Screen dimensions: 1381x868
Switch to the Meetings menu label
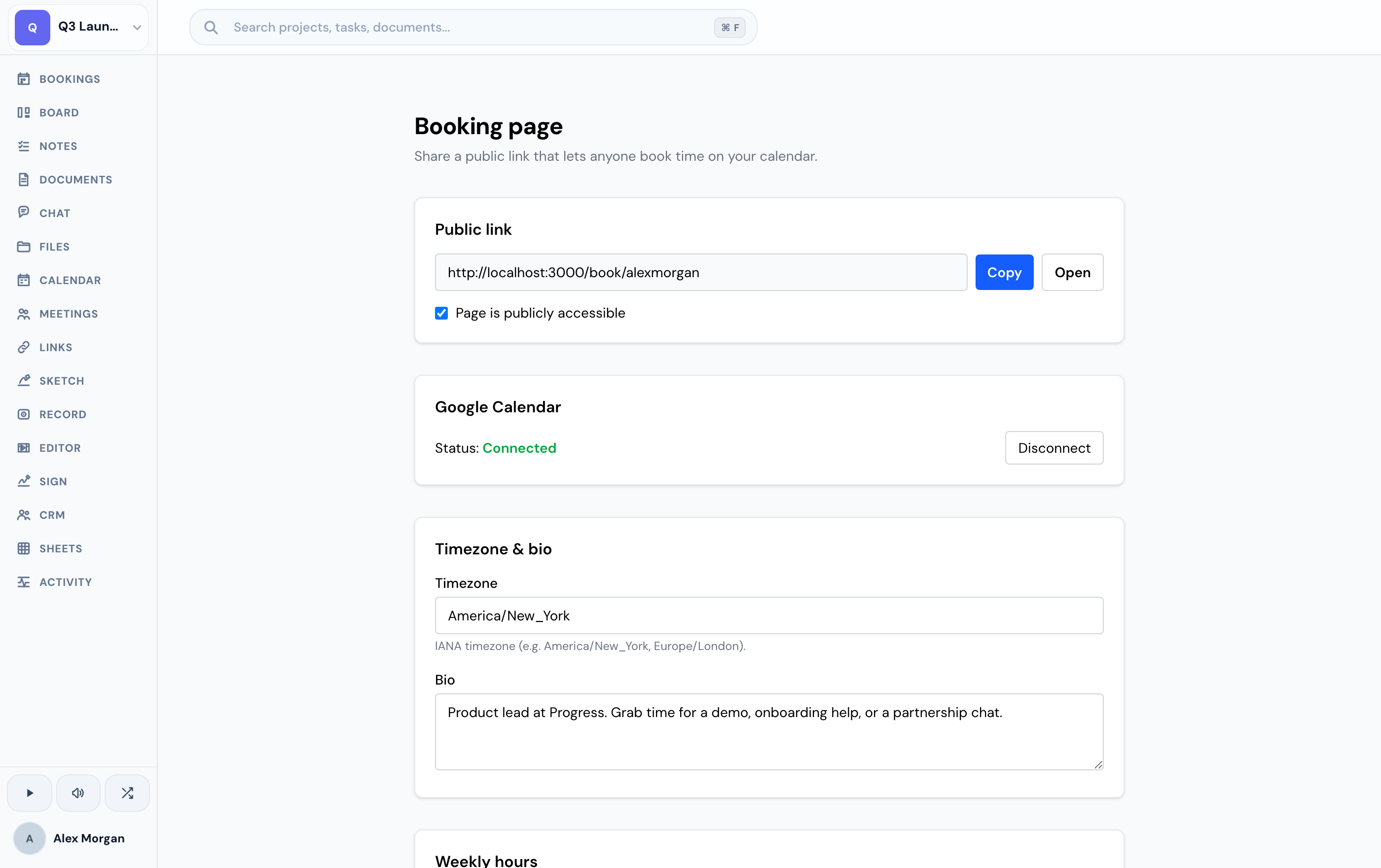click(69, 314)
